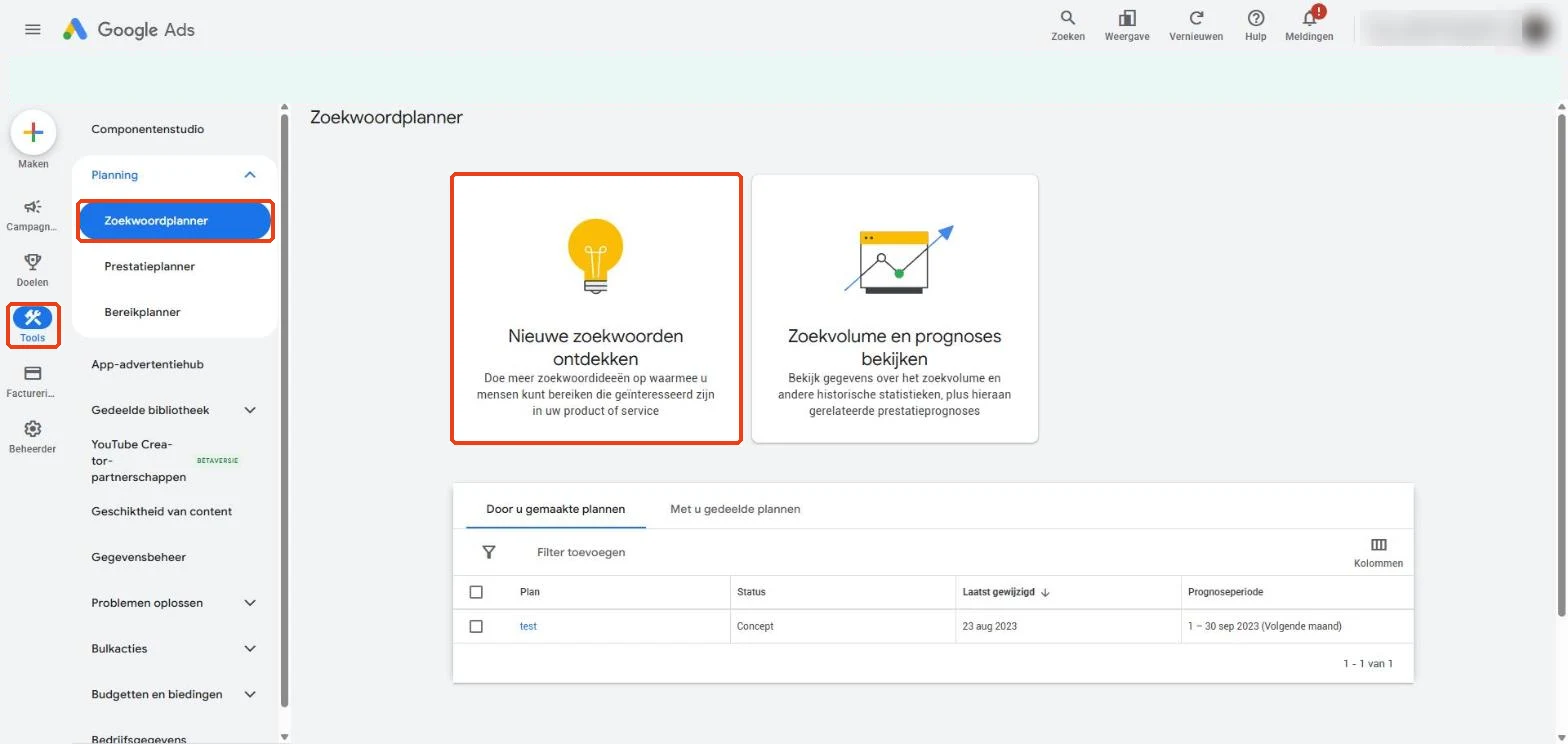The width and height of the screenshot is (1568, 744).
Task: Open App-advertentiehub in the sidebar
Action: [147, 365]
